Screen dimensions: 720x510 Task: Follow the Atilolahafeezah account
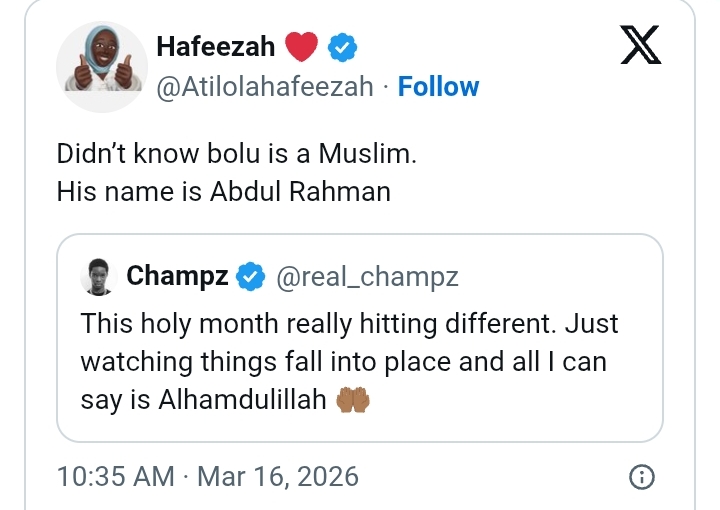(x=438, y=87)
